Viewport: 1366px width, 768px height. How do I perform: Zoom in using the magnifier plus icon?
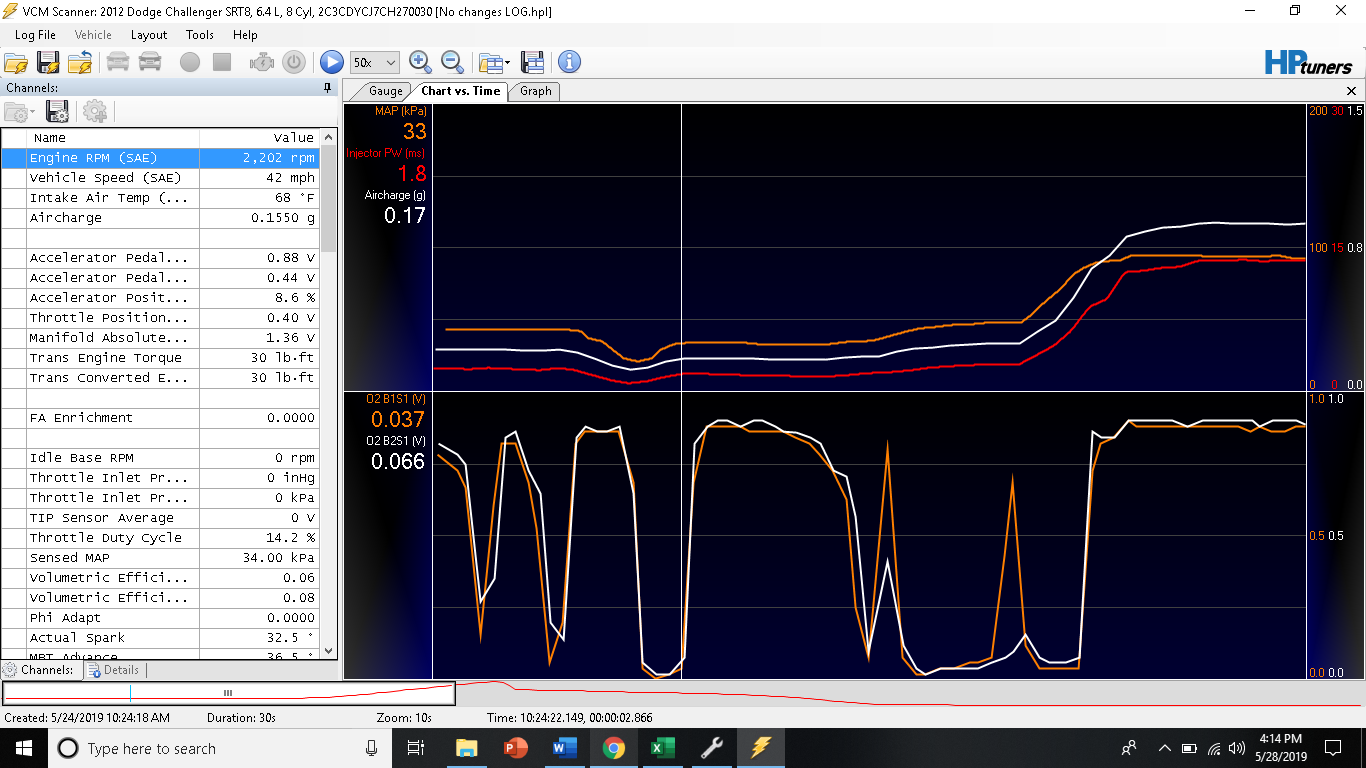(421, 62)
